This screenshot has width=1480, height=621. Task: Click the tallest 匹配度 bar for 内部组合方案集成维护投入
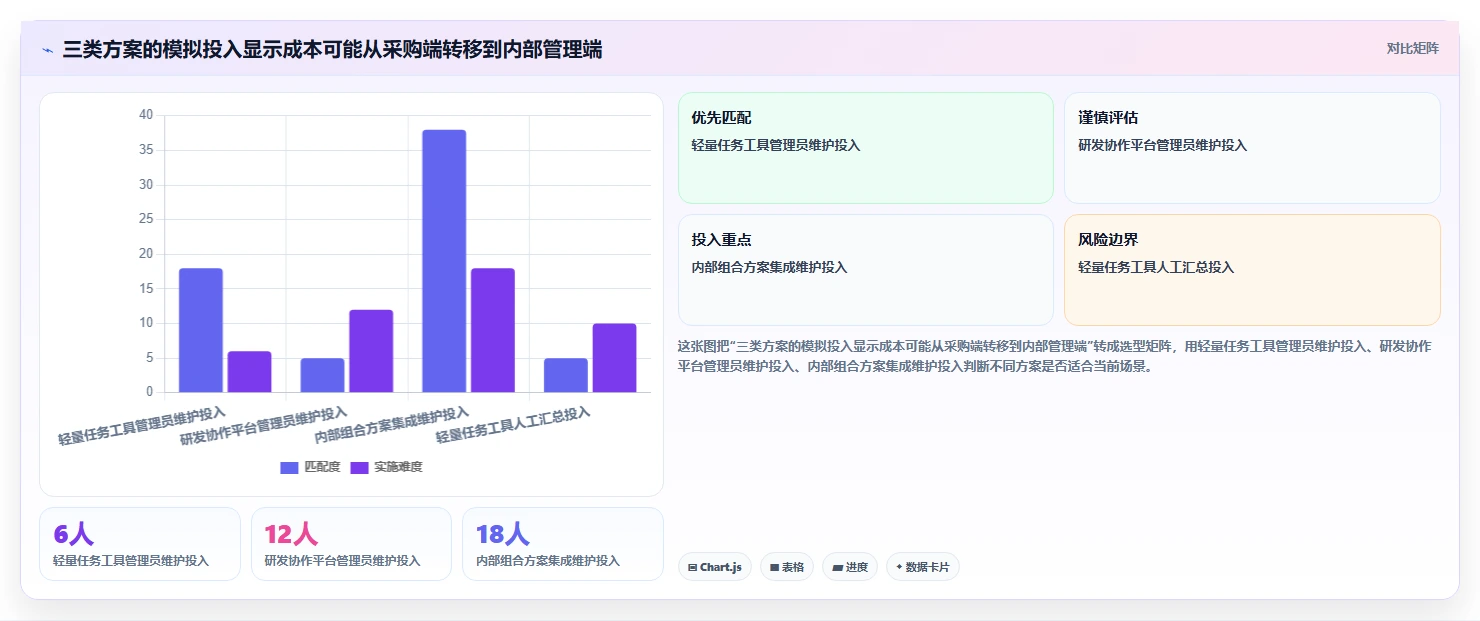coord(444,261)
